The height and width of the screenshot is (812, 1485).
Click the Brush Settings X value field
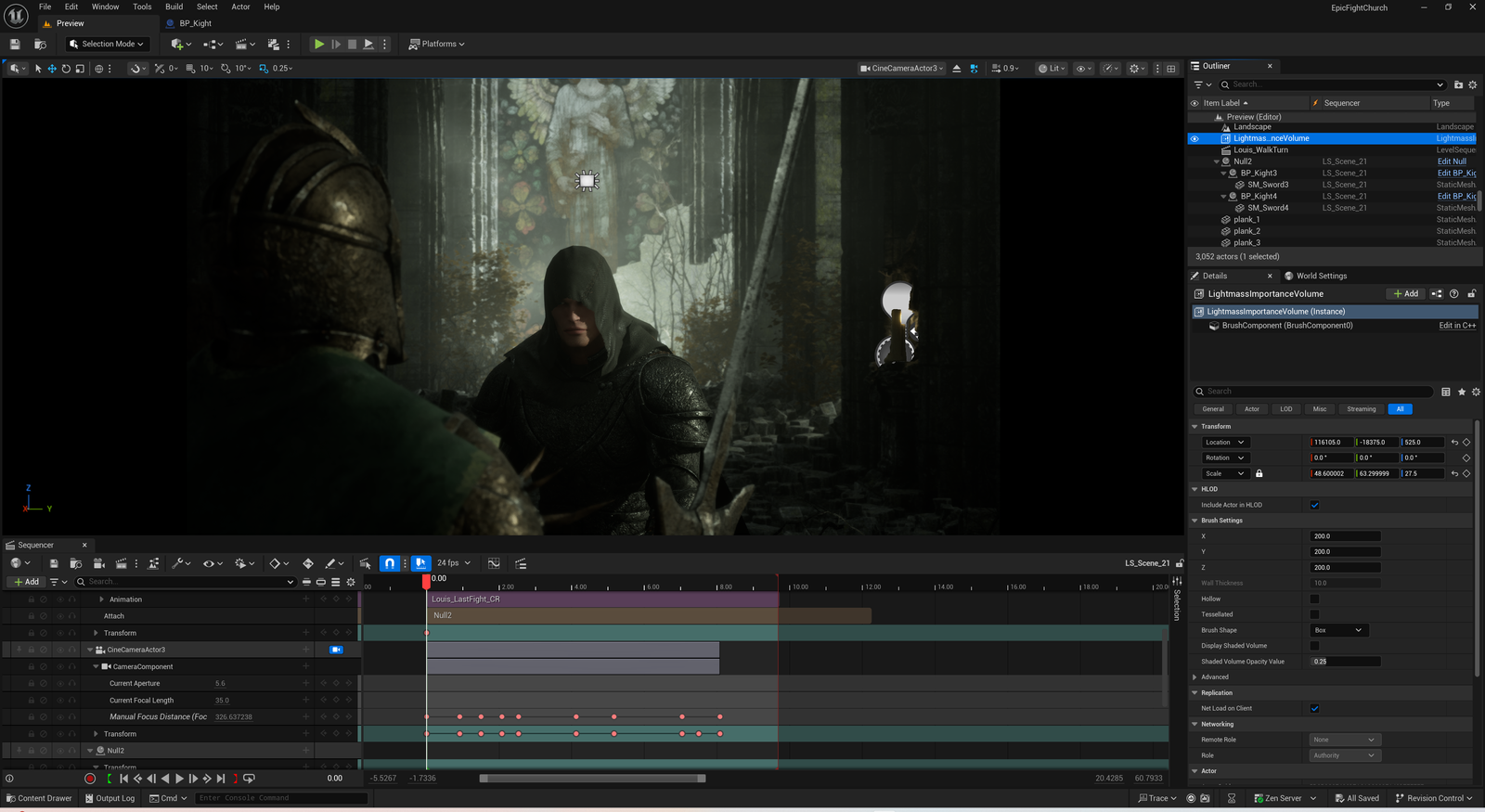pyautogui.click(x=1345, y=536)
